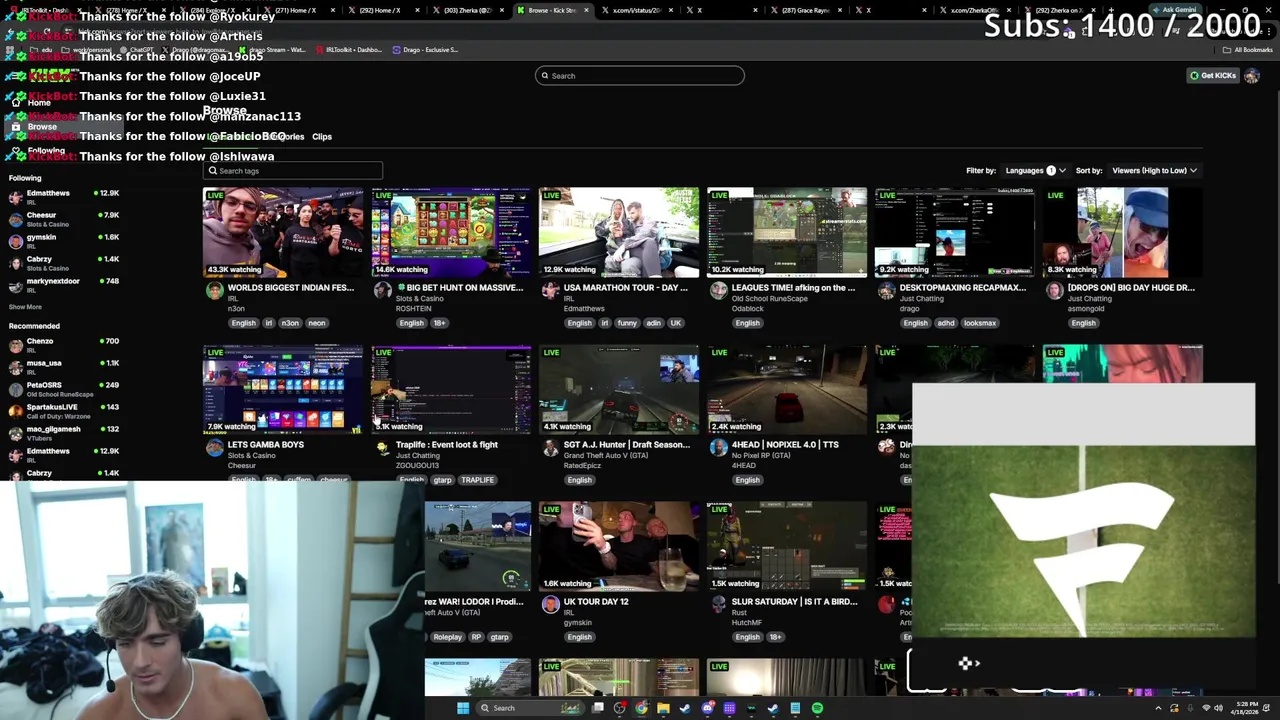Screen dimensions: 1280x720
Task: Click HutchMF avatar under Slur Saturday stream
Action: tap(719, 605)
